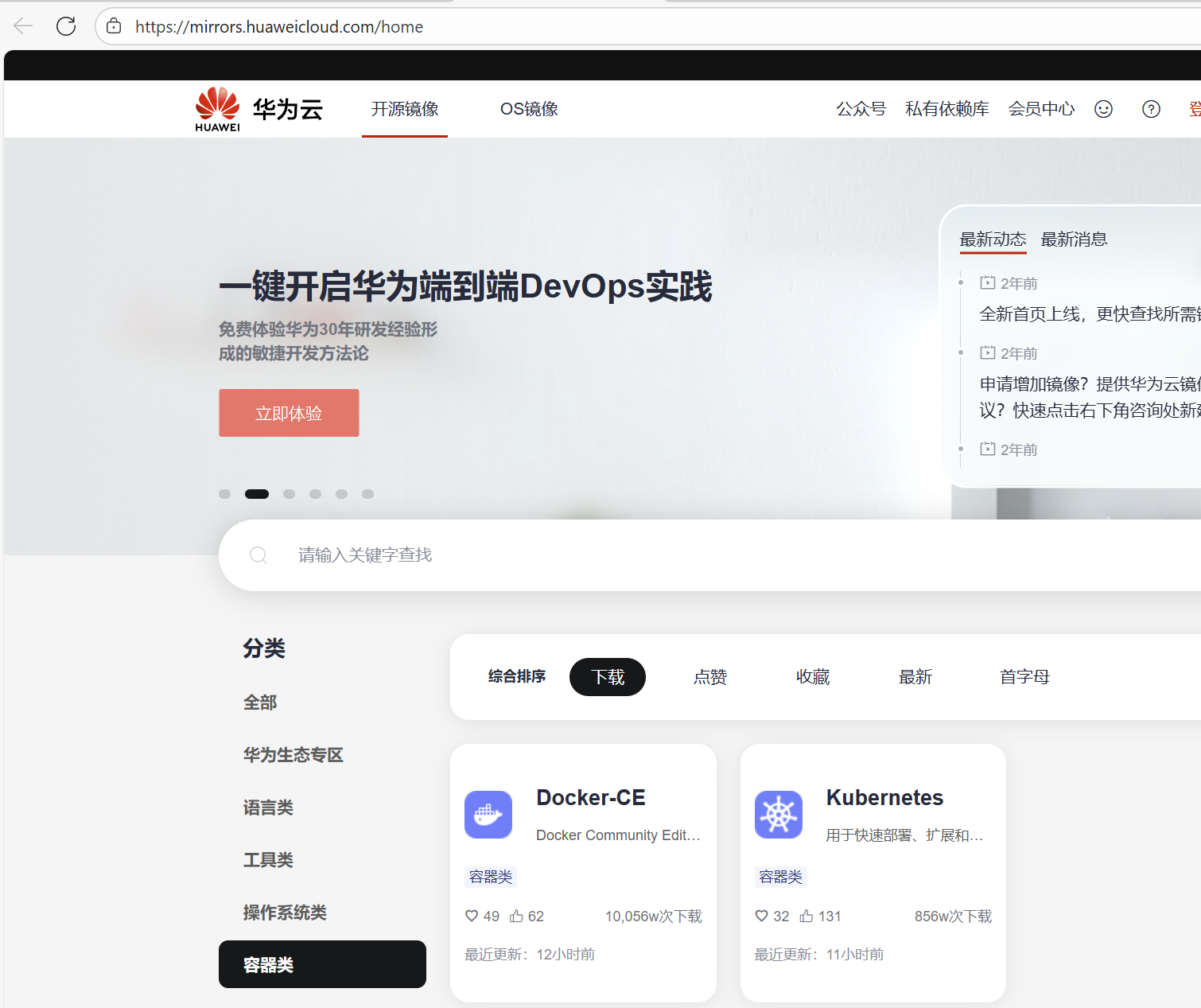Click the Docker Community Edit… description

coord(618,835)
